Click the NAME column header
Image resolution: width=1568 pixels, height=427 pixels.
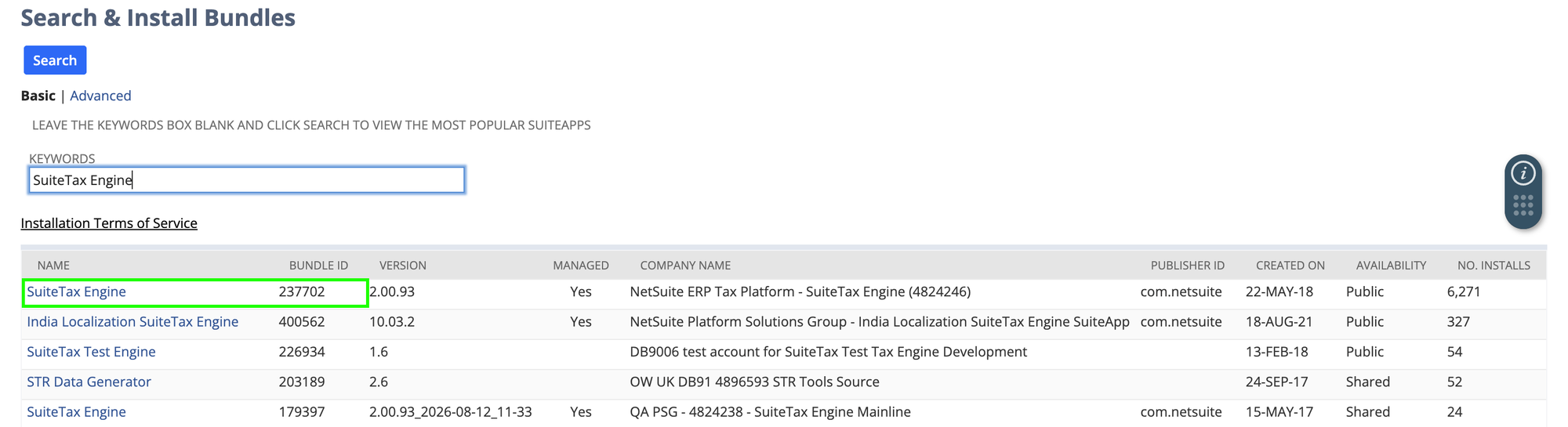(x=53, y=266)
